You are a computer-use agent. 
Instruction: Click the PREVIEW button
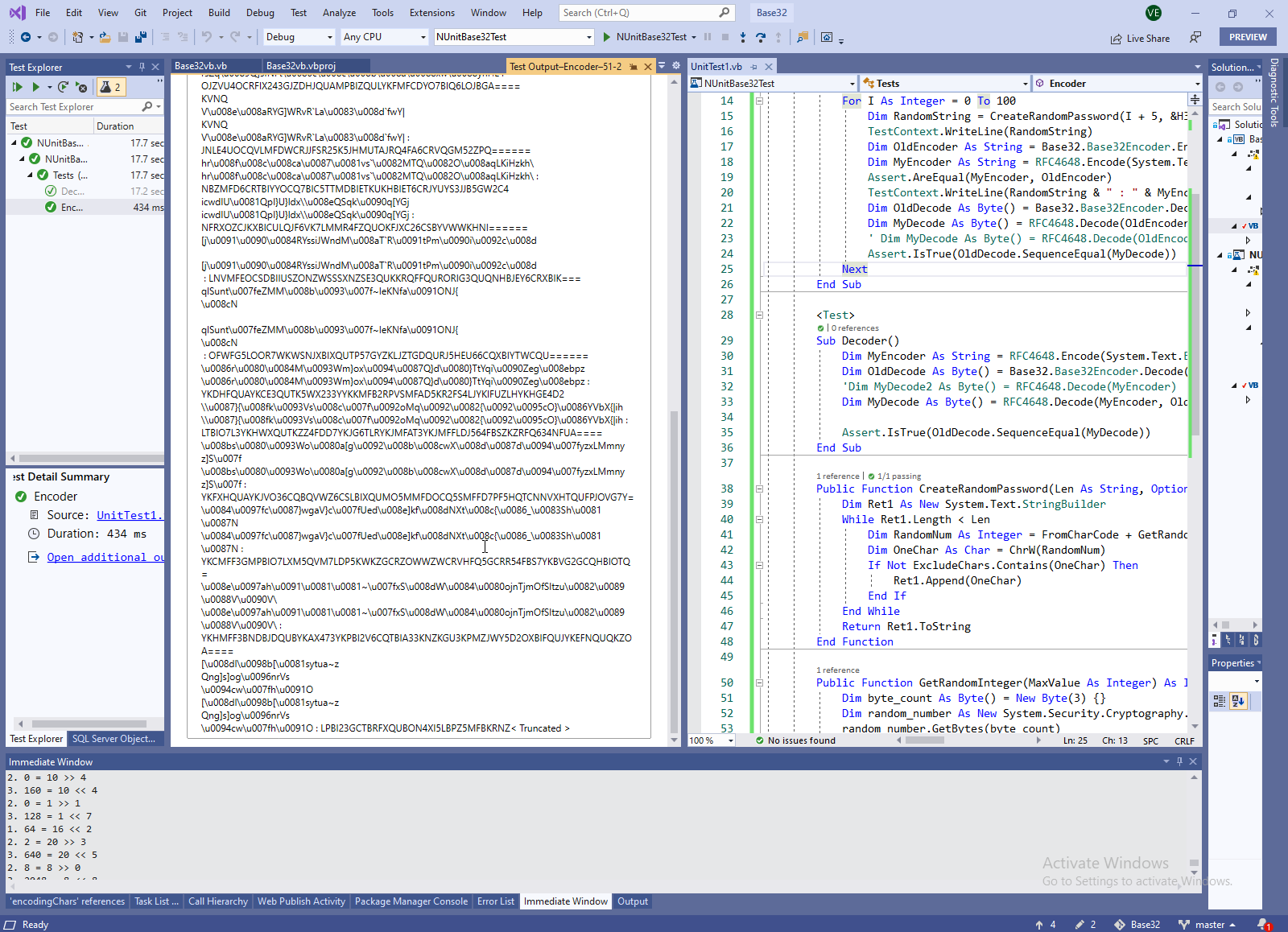[1247, 37]
